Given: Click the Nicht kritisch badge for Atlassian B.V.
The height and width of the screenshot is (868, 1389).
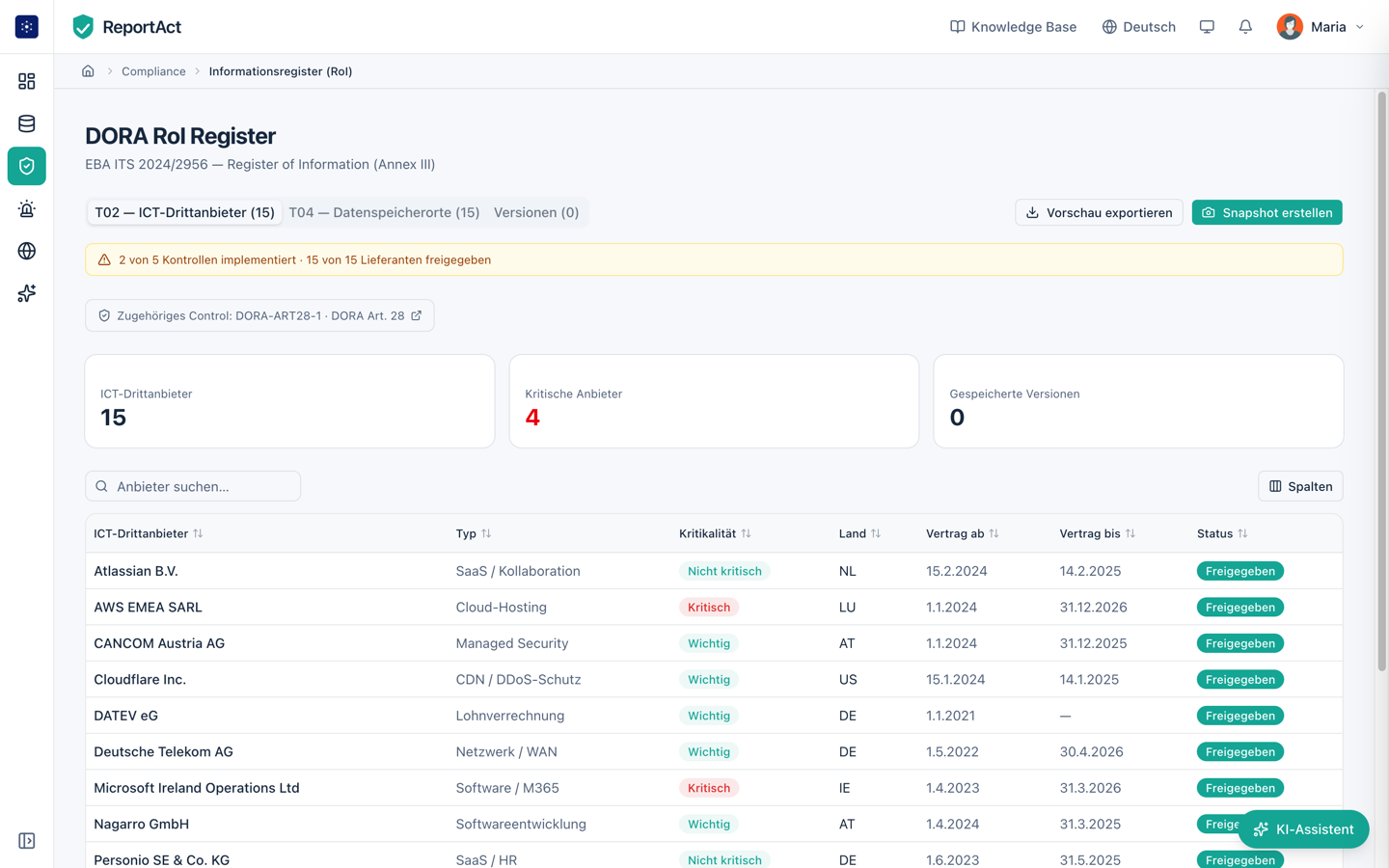Looking at the screenshot, I should coord(724,571).
